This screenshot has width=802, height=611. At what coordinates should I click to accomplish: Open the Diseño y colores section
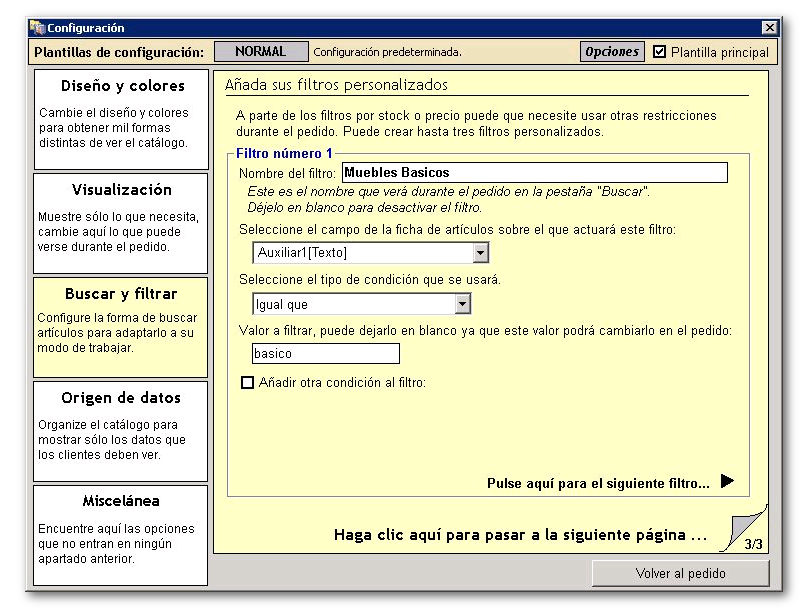tap(121, 119)
